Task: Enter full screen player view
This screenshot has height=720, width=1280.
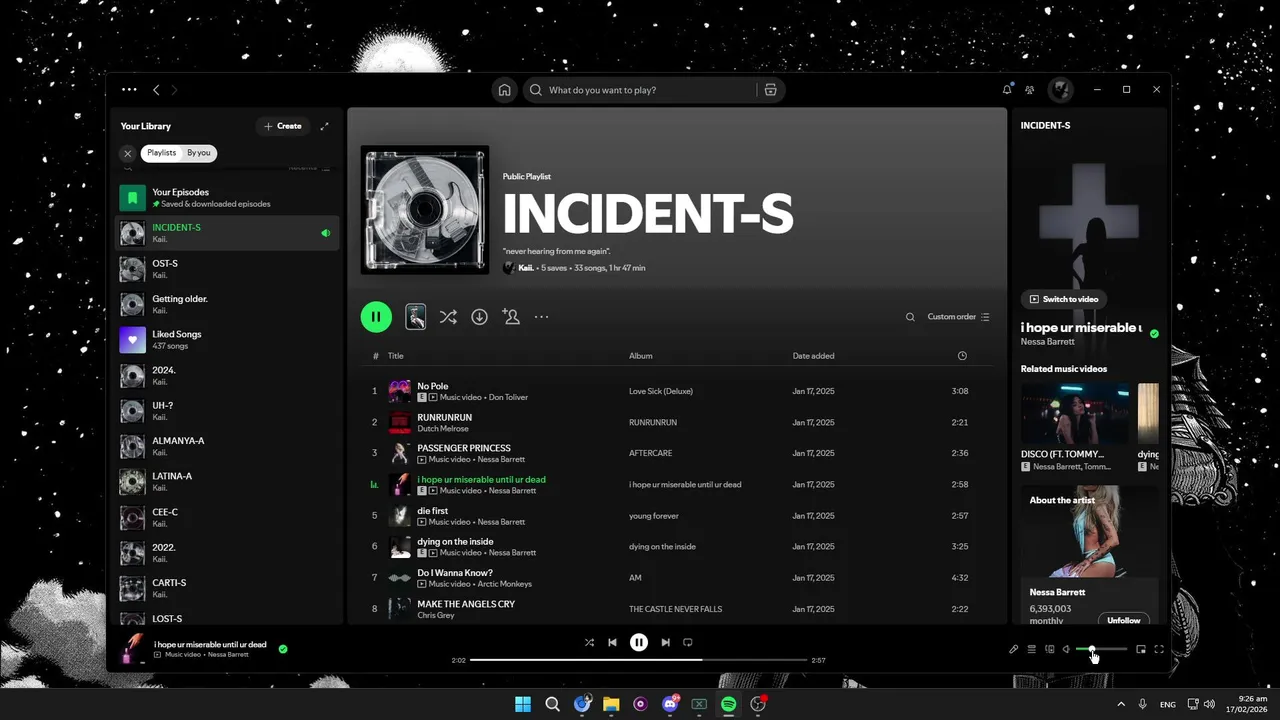Action: [x=1159, y=649]
